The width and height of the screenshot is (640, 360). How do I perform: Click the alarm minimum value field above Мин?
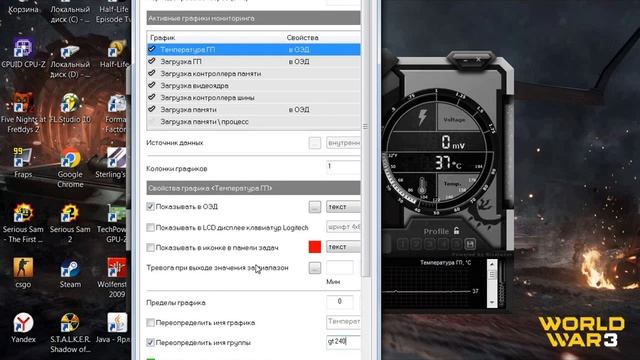tap(340, 267)
